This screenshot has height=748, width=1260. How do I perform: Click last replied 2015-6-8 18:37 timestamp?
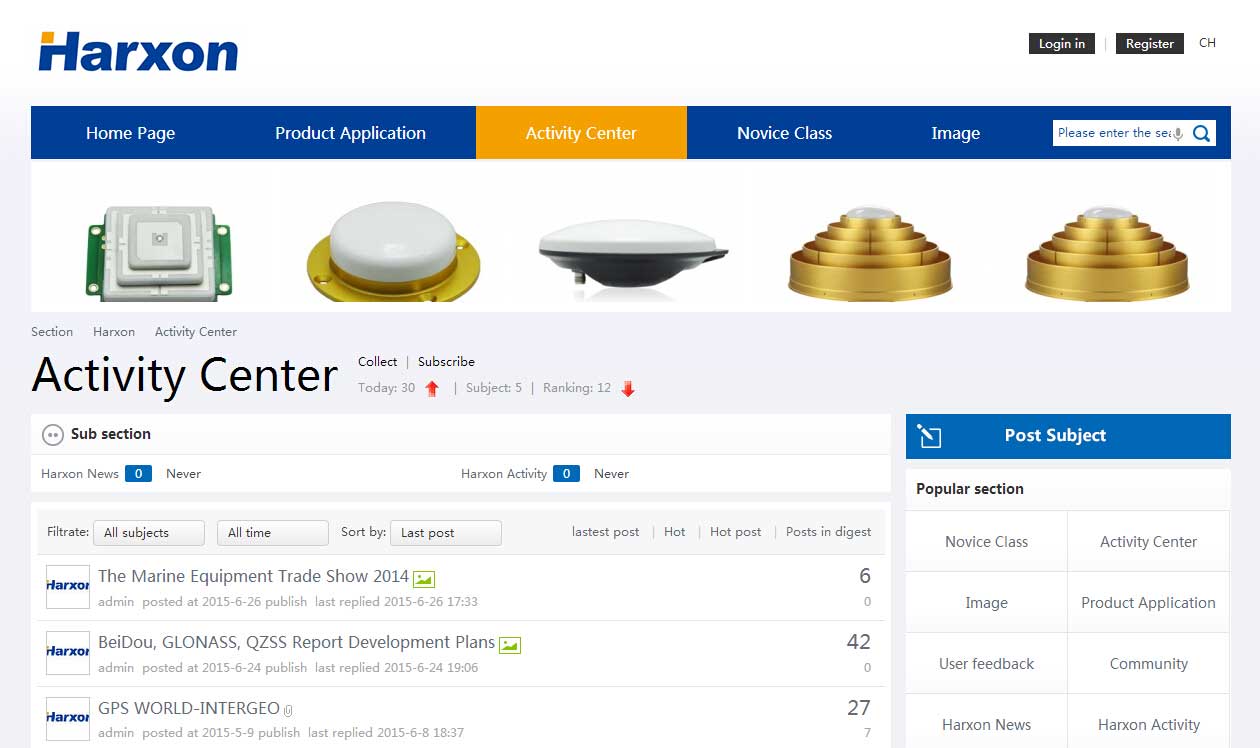386,733
